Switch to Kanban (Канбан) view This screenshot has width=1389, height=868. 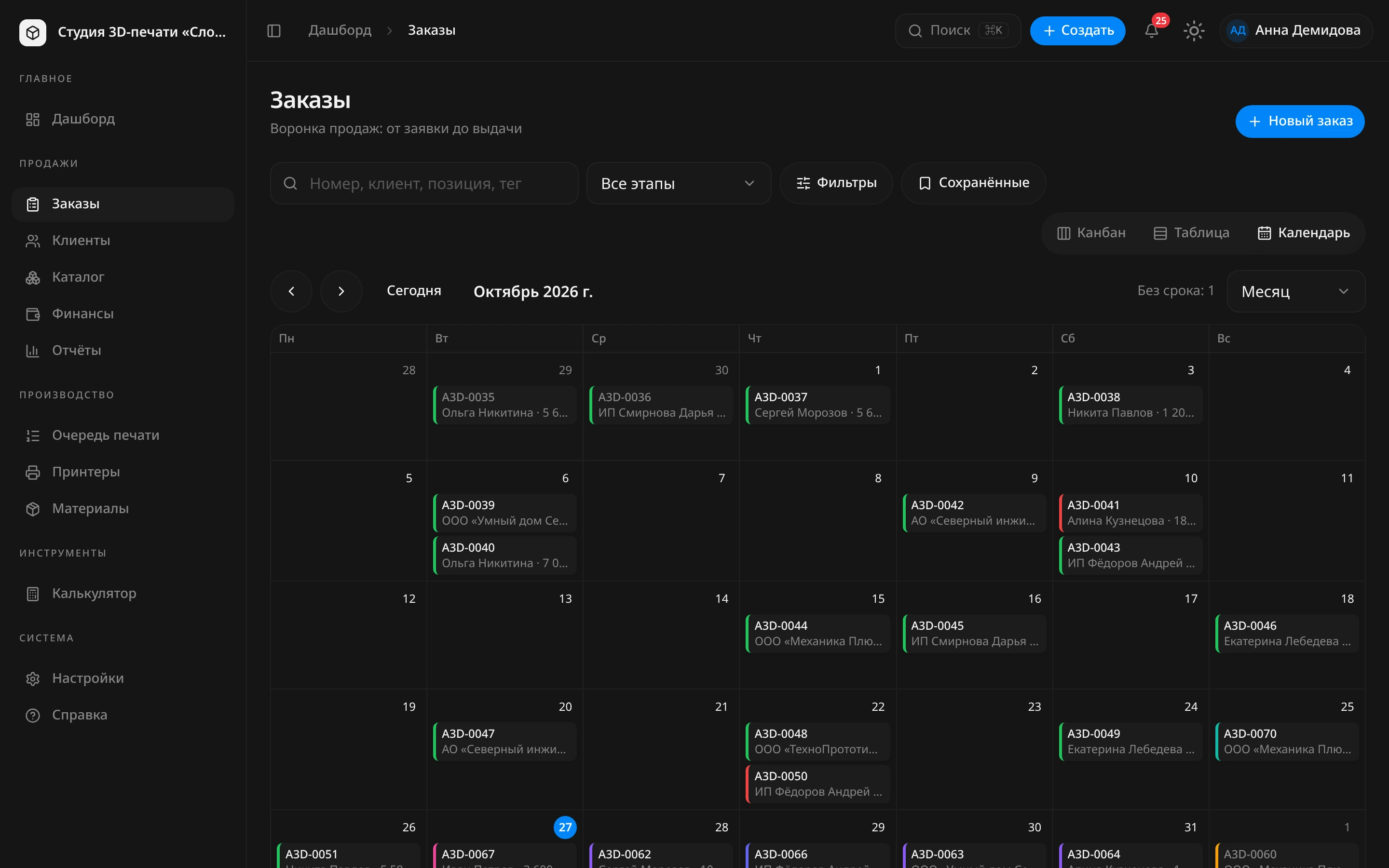coord(1091,233)
